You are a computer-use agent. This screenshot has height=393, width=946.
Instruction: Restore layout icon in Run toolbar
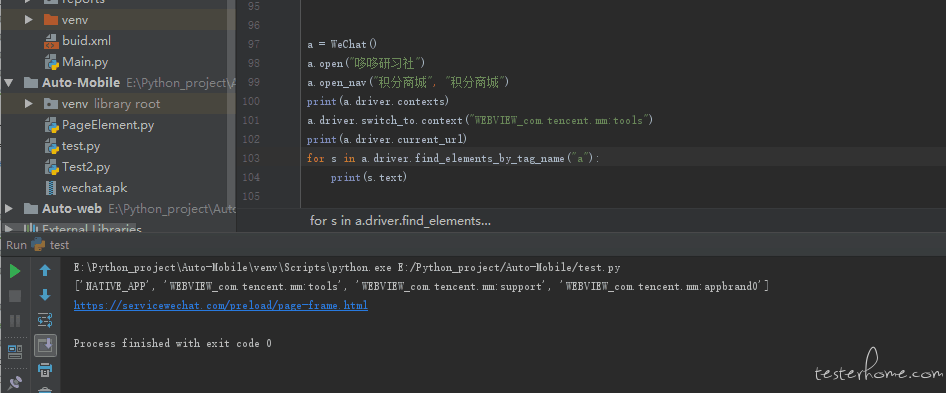coord(15,352)
